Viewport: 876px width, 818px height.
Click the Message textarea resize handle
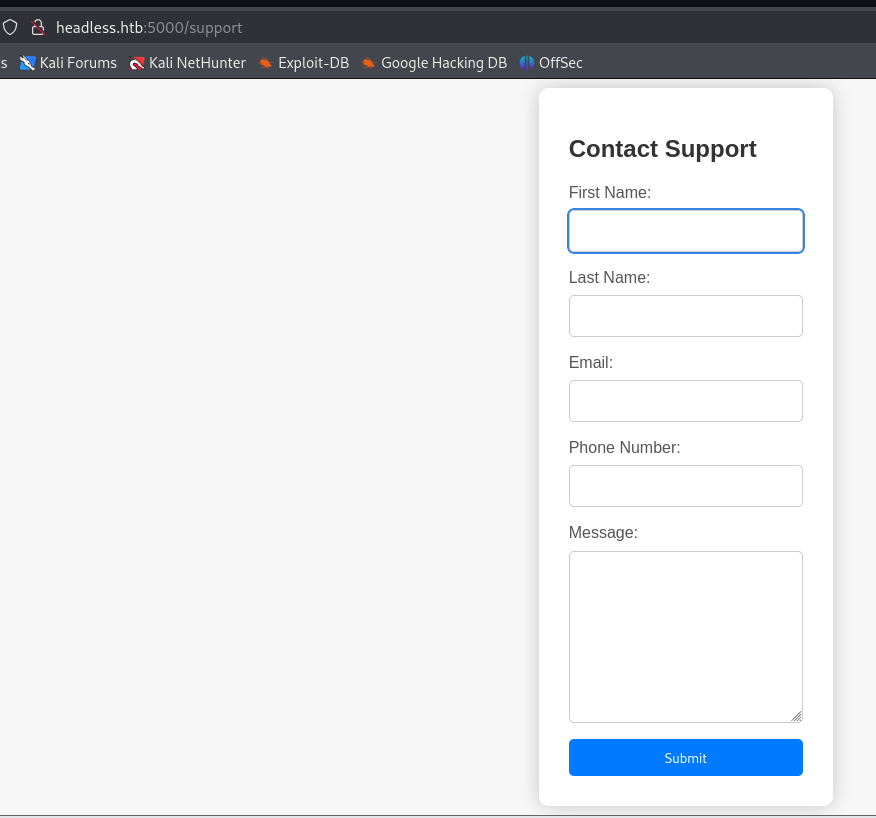click(x=796, y=716)
